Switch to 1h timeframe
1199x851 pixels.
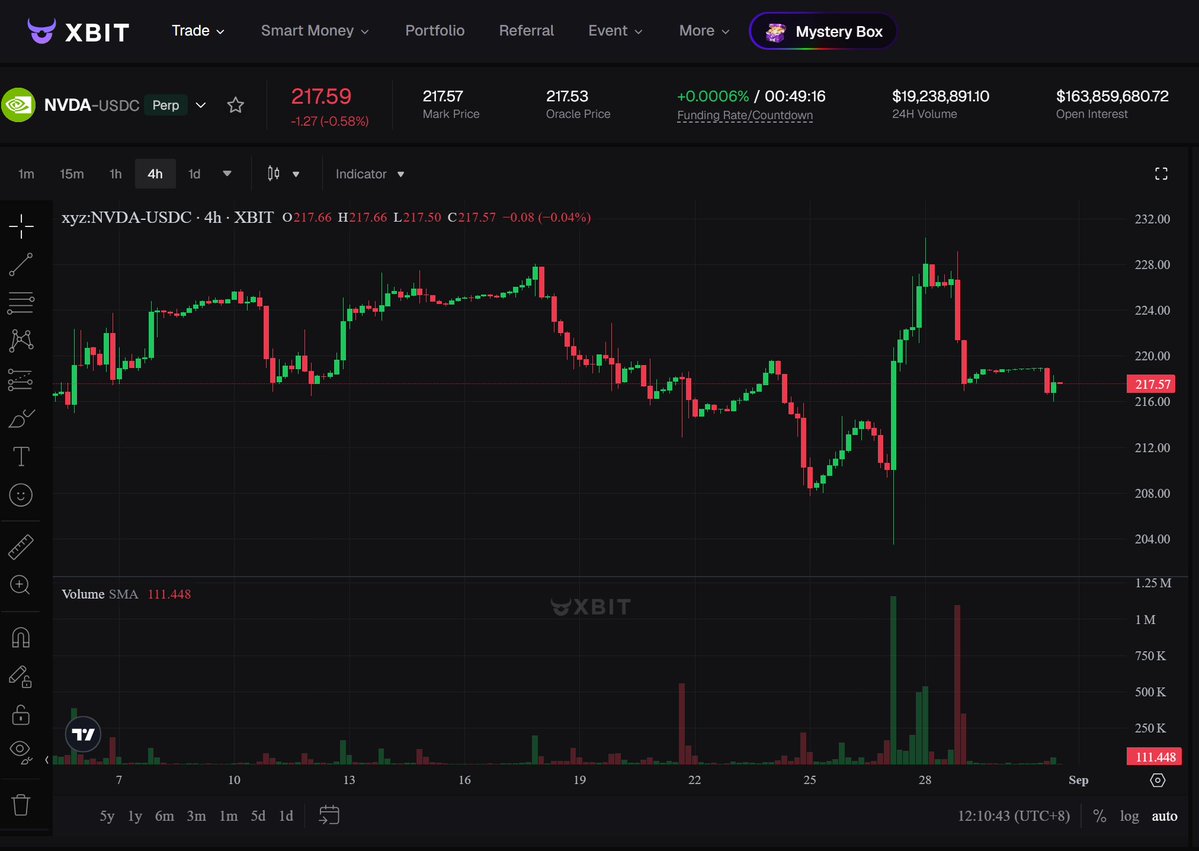(x=115, y=174)
